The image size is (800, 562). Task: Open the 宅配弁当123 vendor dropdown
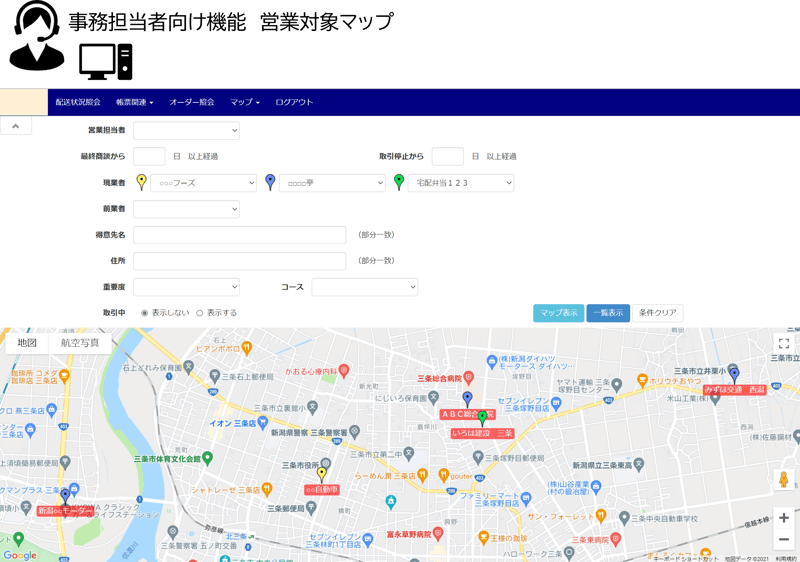[461, 183]
